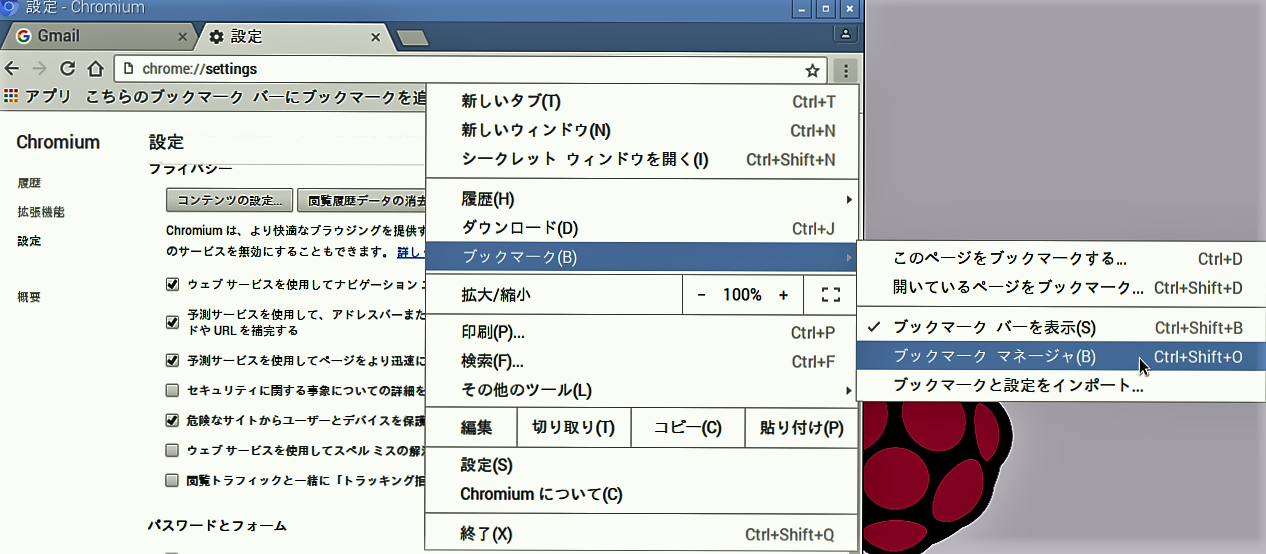Screen dimensions: 1266x554
Task: Click 閲覧履歴データの消去 button
Action: coord(363,200)
